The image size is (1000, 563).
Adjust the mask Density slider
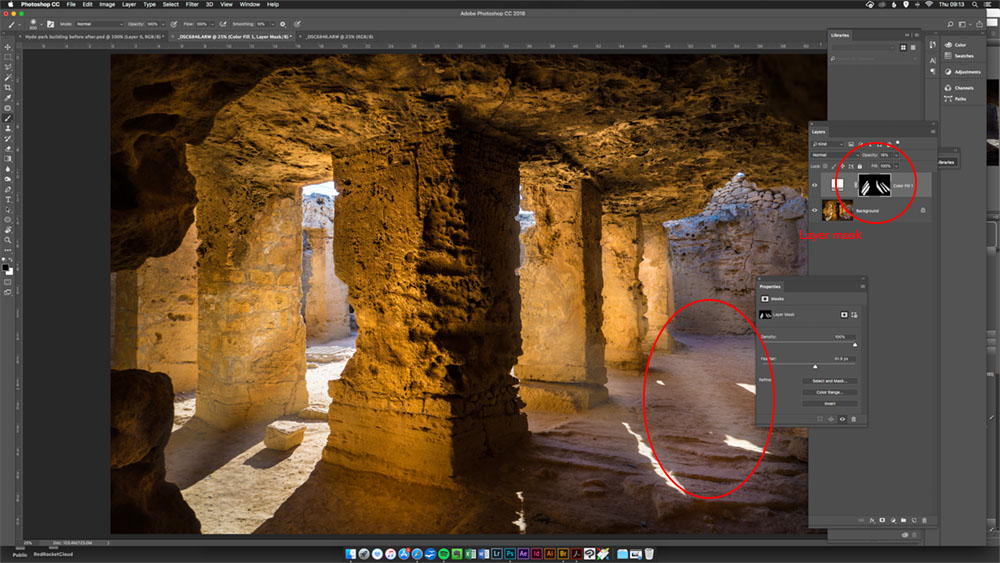tap(855, 344)
